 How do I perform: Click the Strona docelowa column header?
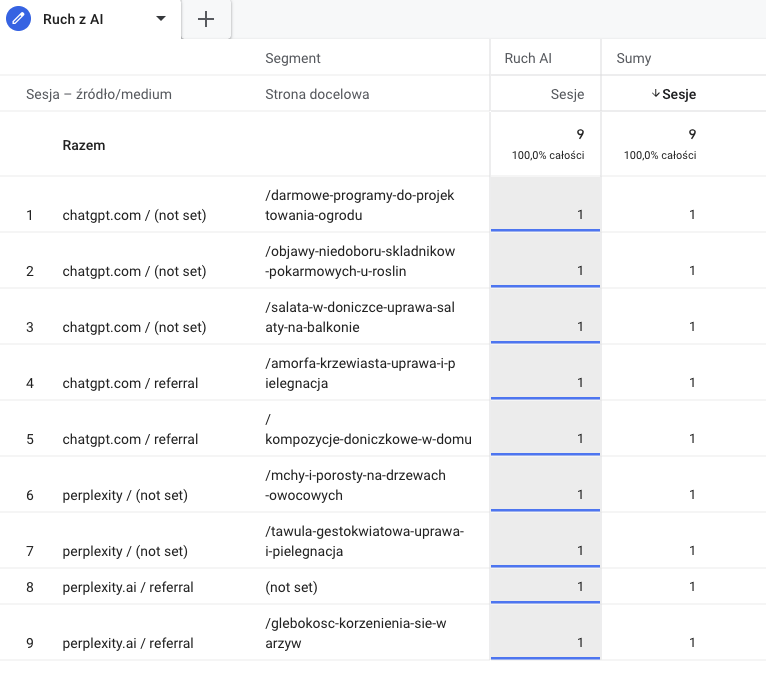pyautogui.click(x=317, y=94)
